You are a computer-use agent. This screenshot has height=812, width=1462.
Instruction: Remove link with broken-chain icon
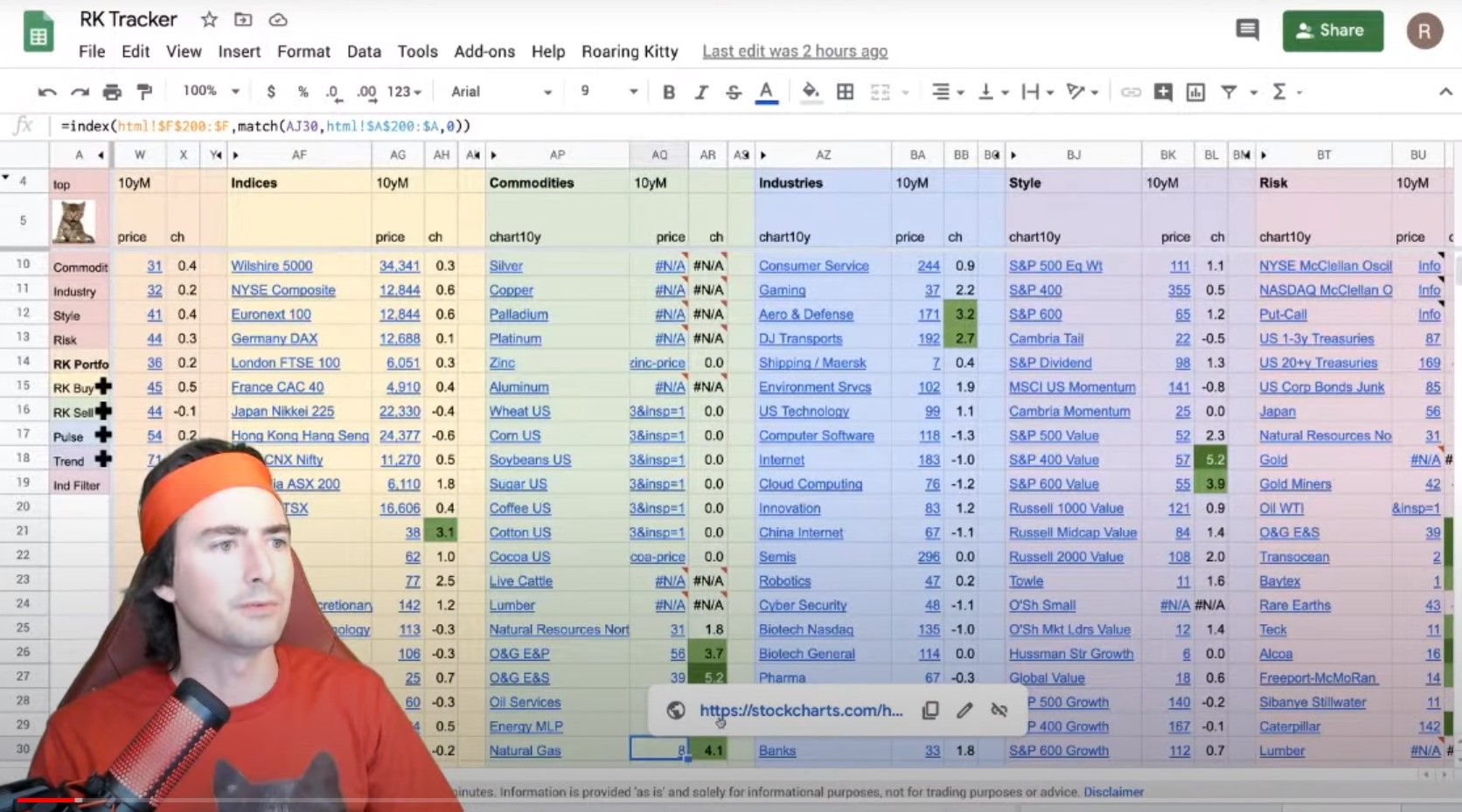[999, 711]
